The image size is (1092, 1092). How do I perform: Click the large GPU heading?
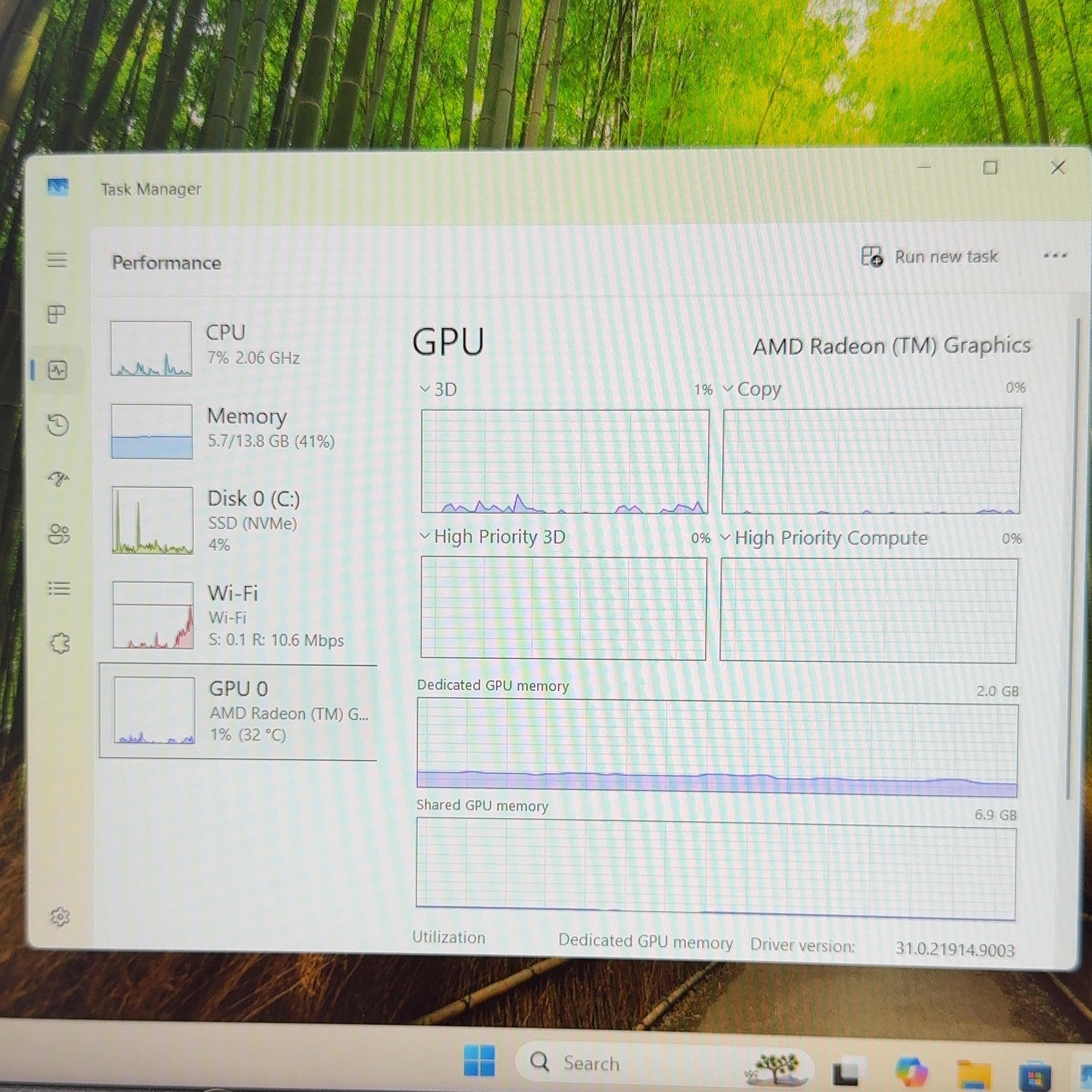click(x=448, y=341)
